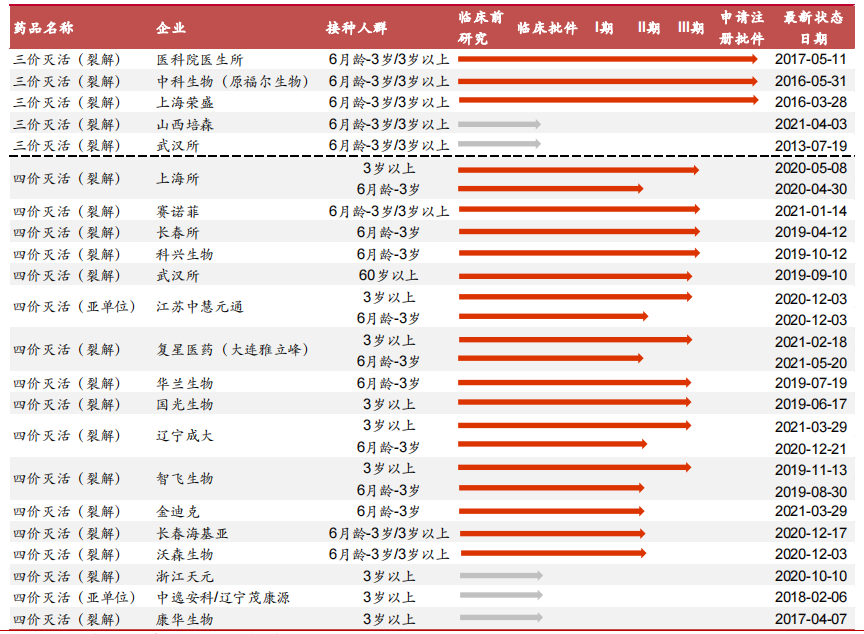The image size is (864, 634).
Task: Click the gray progress arrow for 山西培森
Action: 499,124
